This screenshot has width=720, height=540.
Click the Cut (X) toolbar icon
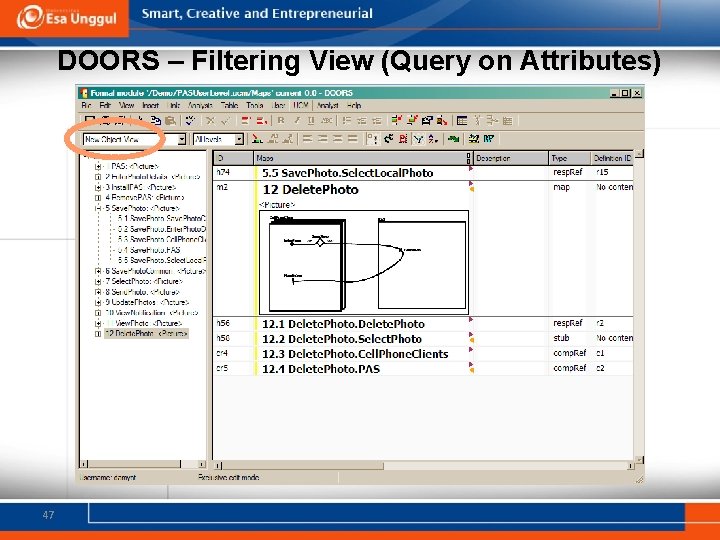coord(210,121)
